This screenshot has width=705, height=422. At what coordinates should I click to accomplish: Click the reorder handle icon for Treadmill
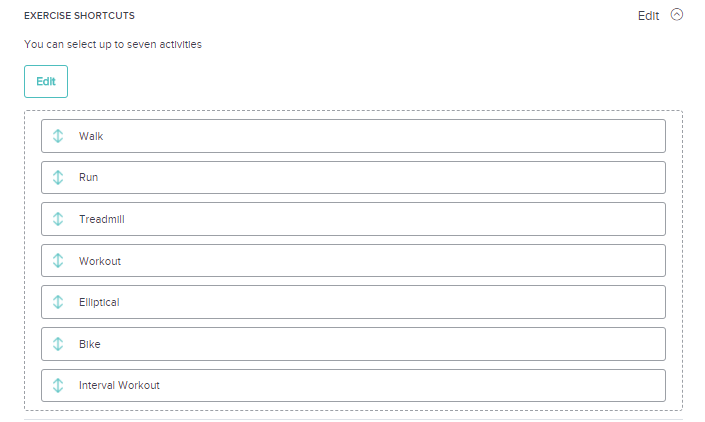(58, 219)
